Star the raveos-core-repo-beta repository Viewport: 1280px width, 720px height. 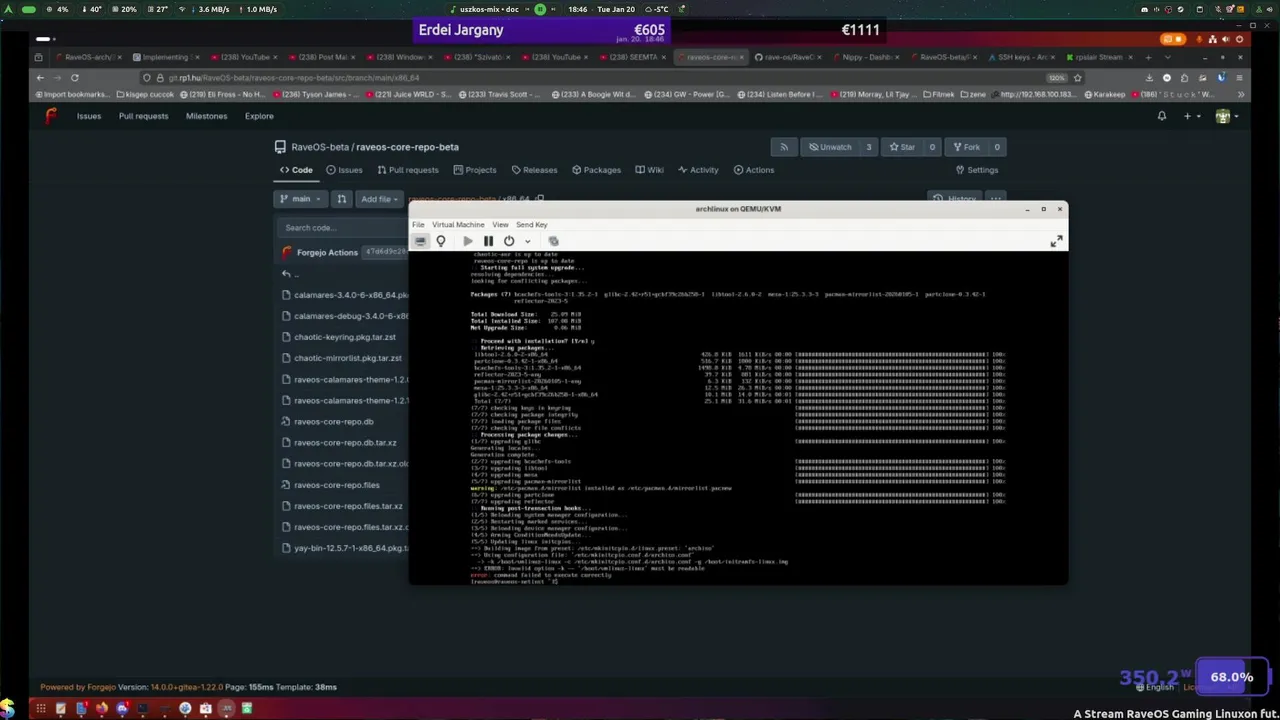[902, 147]
